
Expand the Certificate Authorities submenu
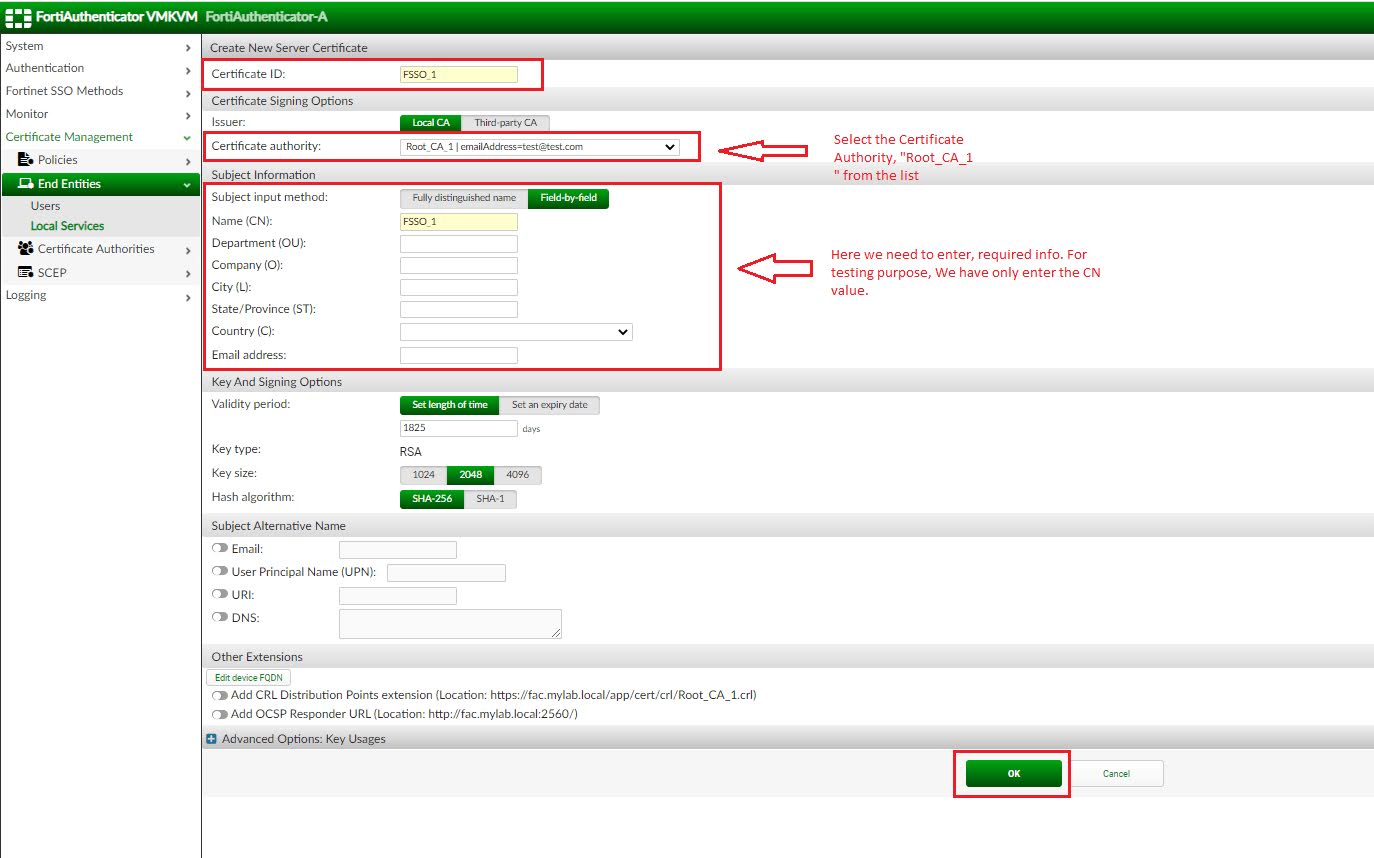coord(99,249)
